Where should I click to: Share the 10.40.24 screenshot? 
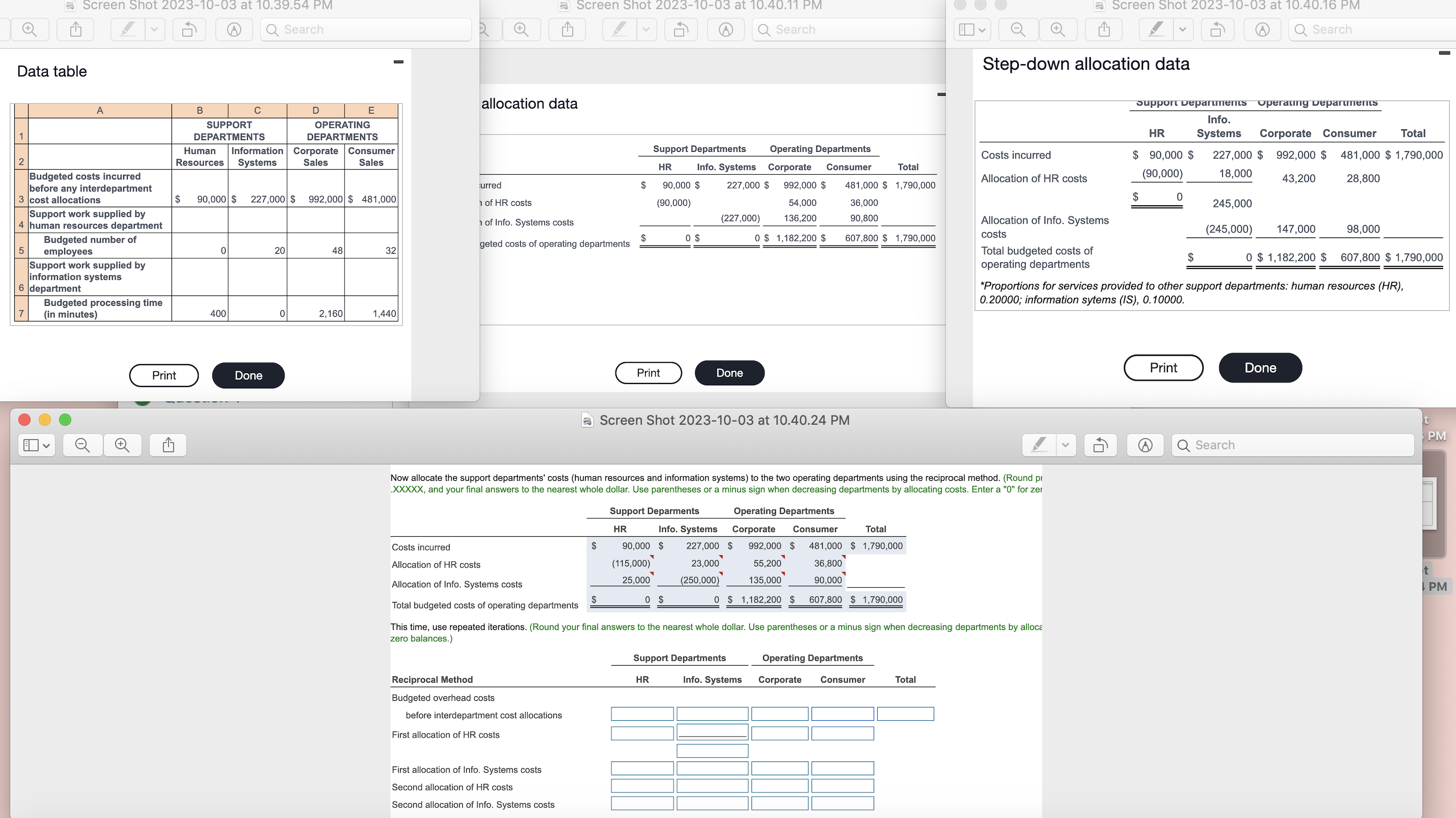pyautogui.click(x=167, y=445)
